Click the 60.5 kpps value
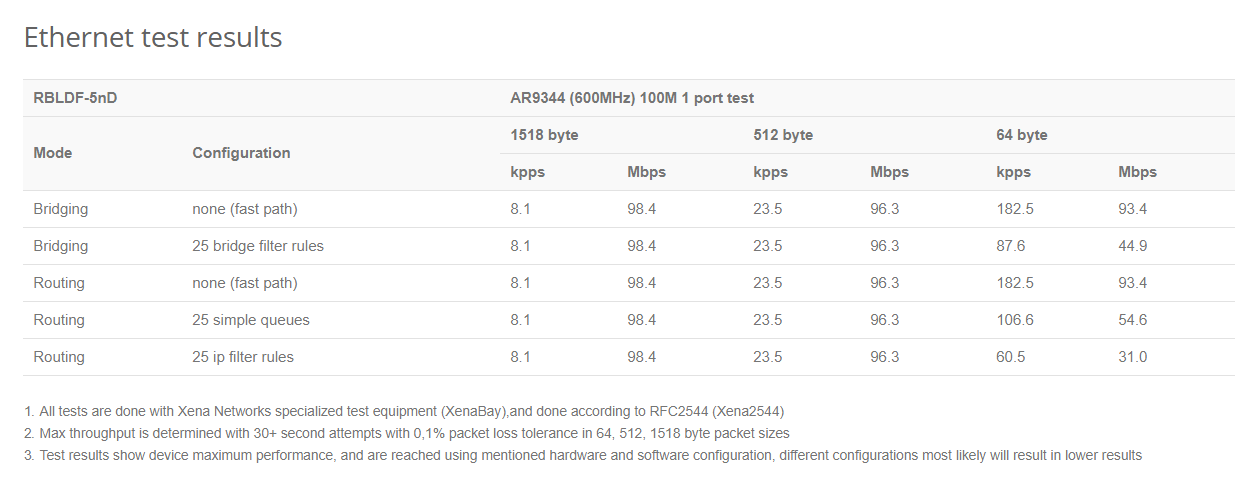1260x496 pixels. coord(1011,357)
